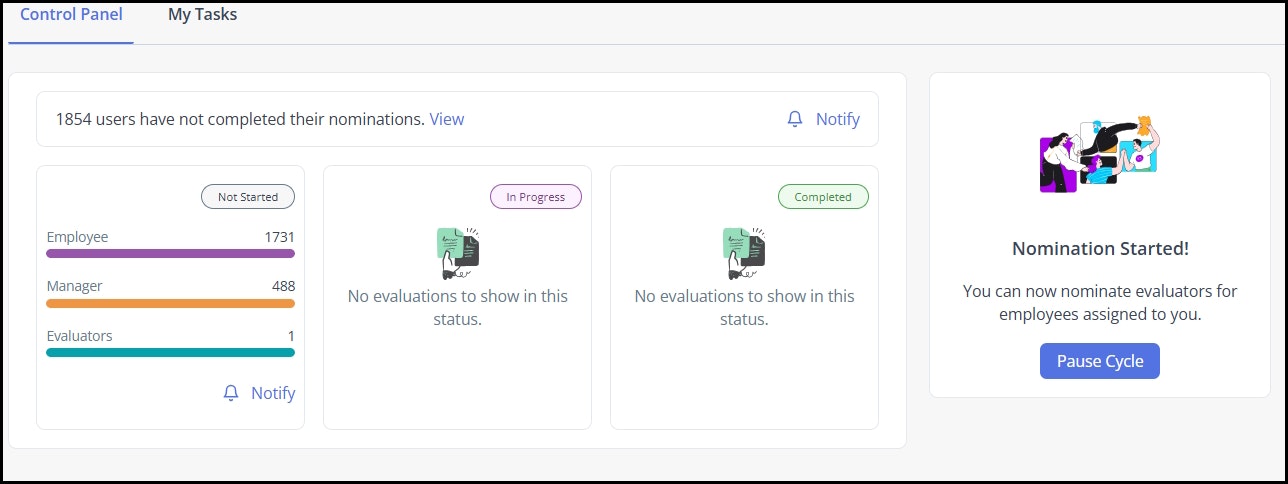Select the Not Started status badge
1288x484 pixels.
(x=248, y=197)
